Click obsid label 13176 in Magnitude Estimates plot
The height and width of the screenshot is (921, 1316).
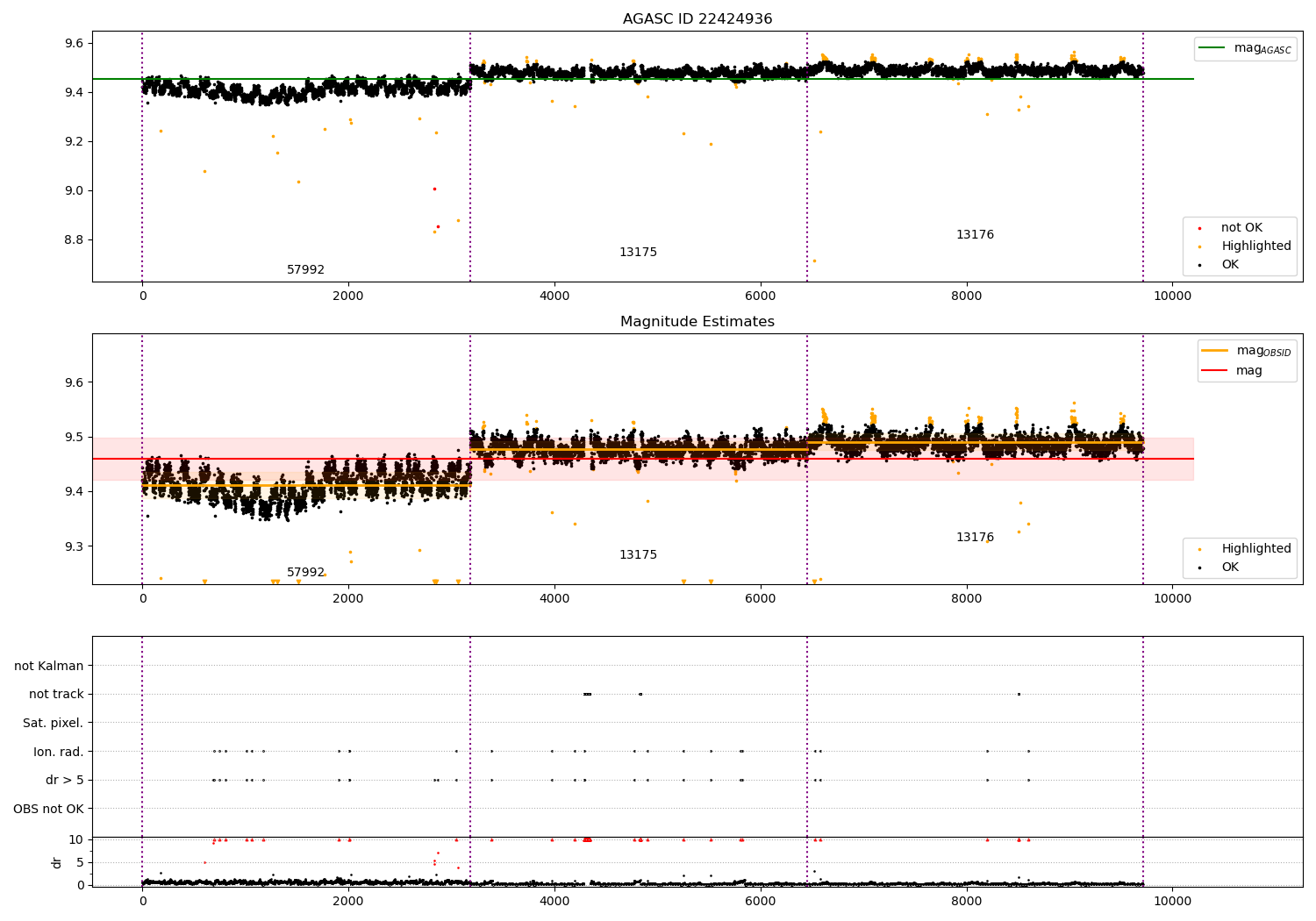pos(975,538)
